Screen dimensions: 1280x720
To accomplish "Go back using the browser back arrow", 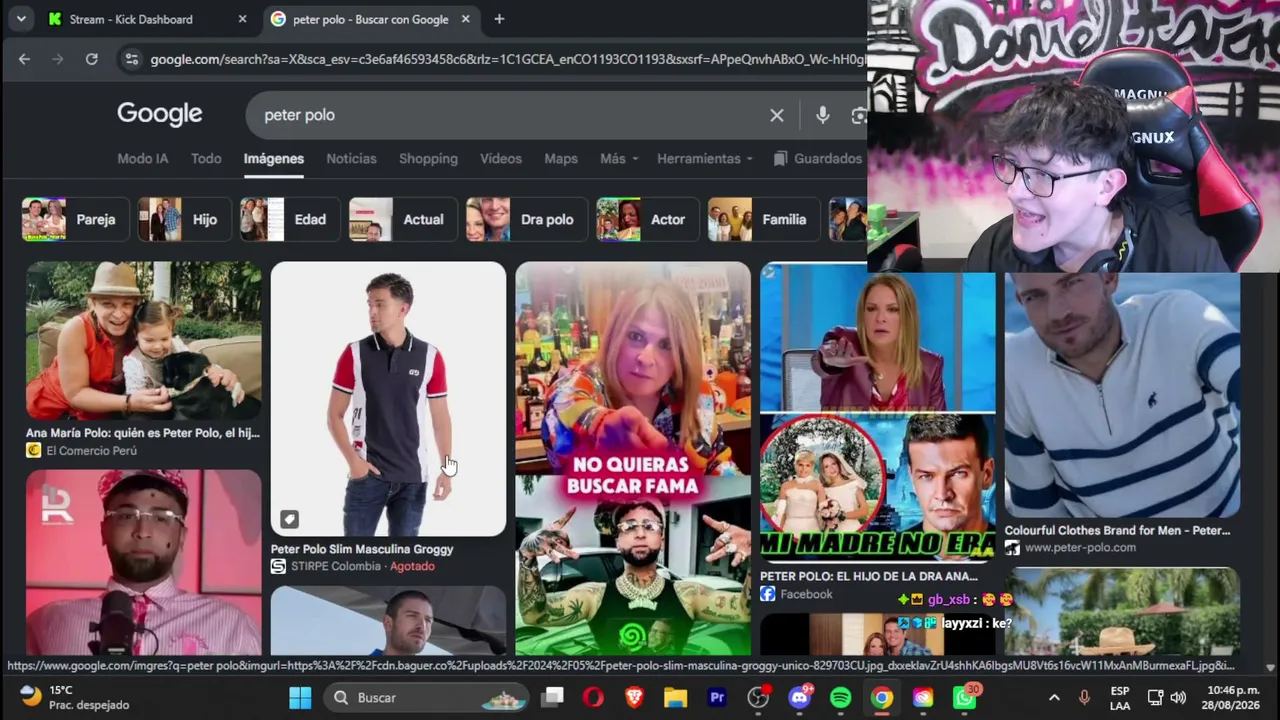I will click(24, 60).
